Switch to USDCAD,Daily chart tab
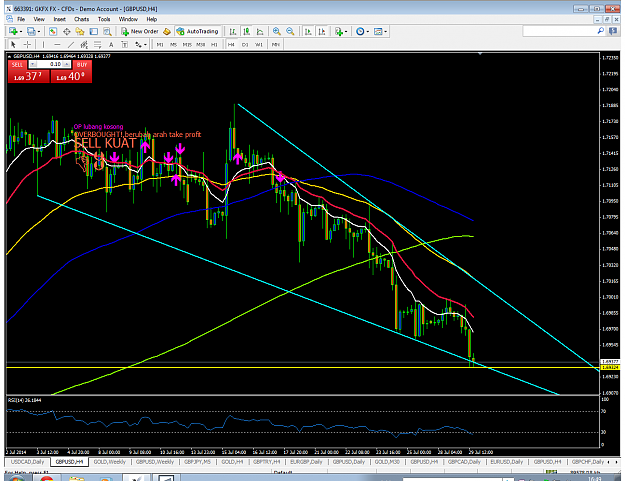The height and width of the screenshot is (481, 625). pyautogui.click(x=27, y=462)
